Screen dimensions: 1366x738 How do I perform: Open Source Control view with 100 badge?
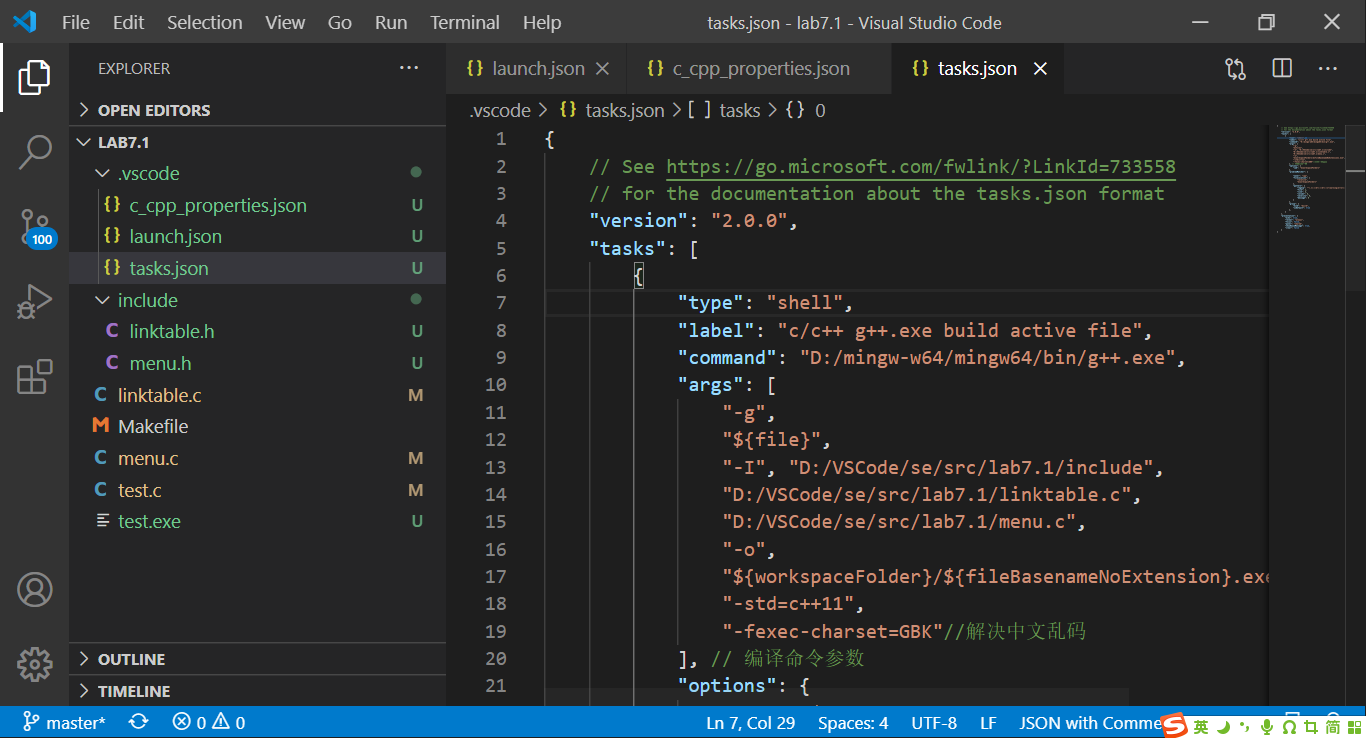tap(35, 227)
